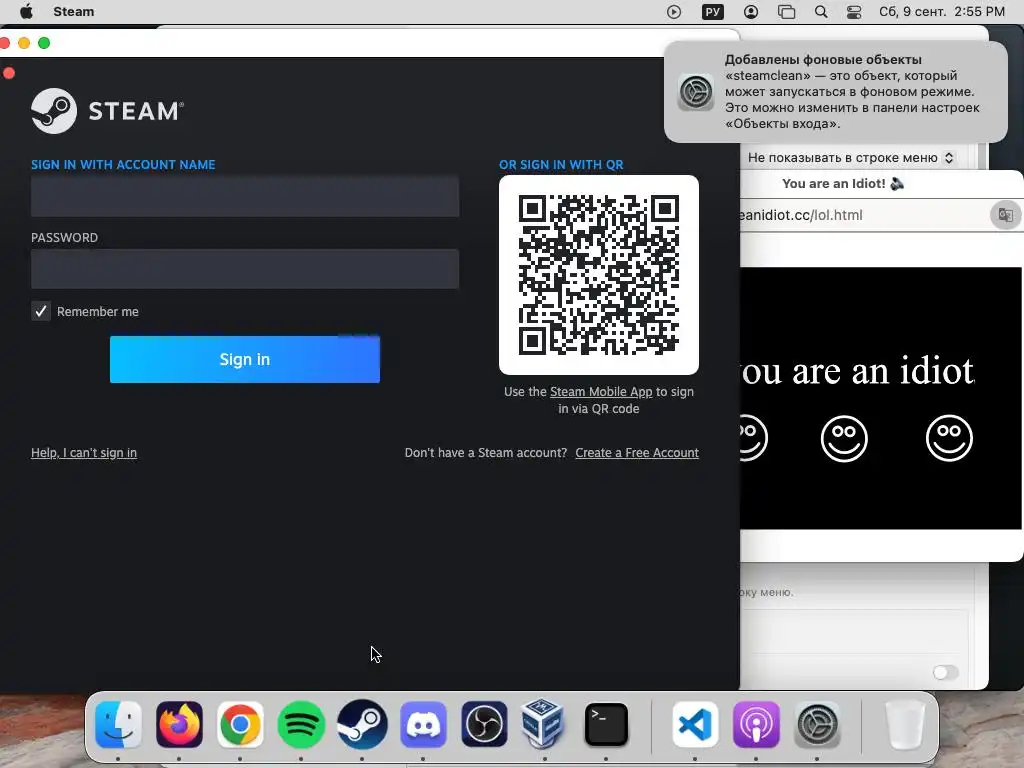
Task: Click the steamclean background items notification
Action: tap(836, 91)
